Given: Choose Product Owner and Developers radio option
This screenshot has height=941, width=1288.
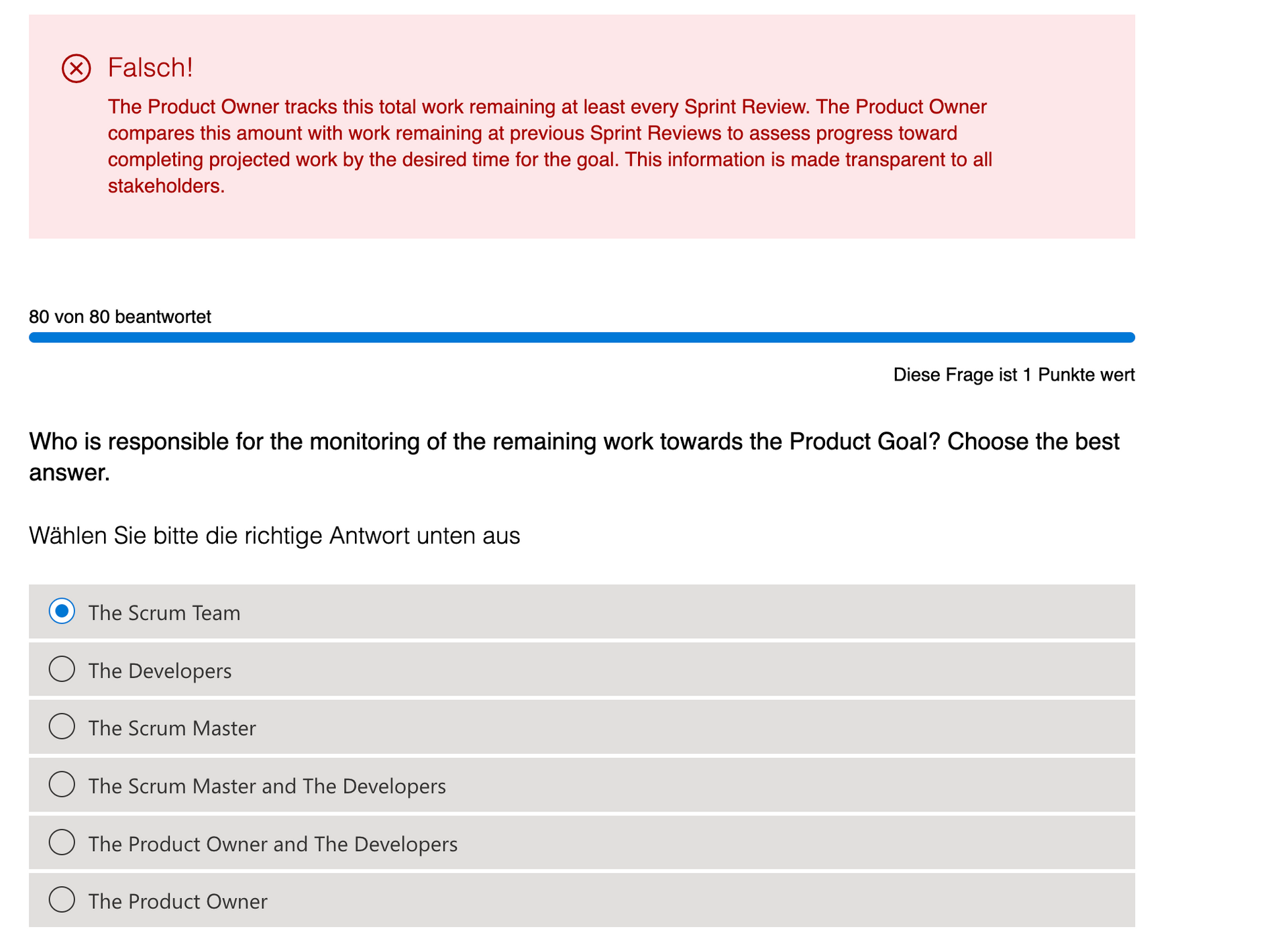Looking at the screenshot, I should click(x=62, y=842).
